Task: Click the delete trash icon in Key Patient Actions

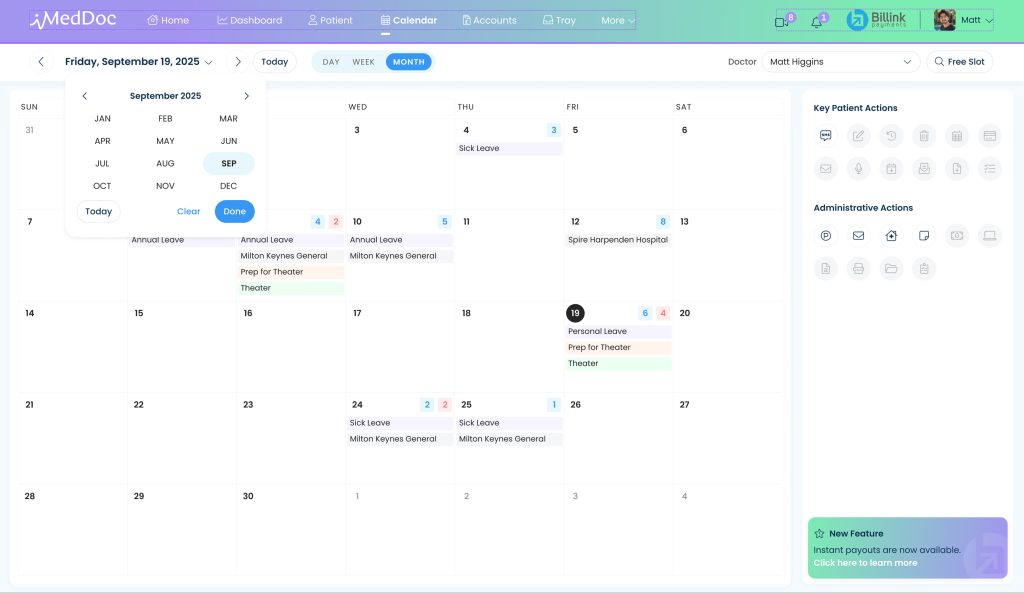Action: 923,135
